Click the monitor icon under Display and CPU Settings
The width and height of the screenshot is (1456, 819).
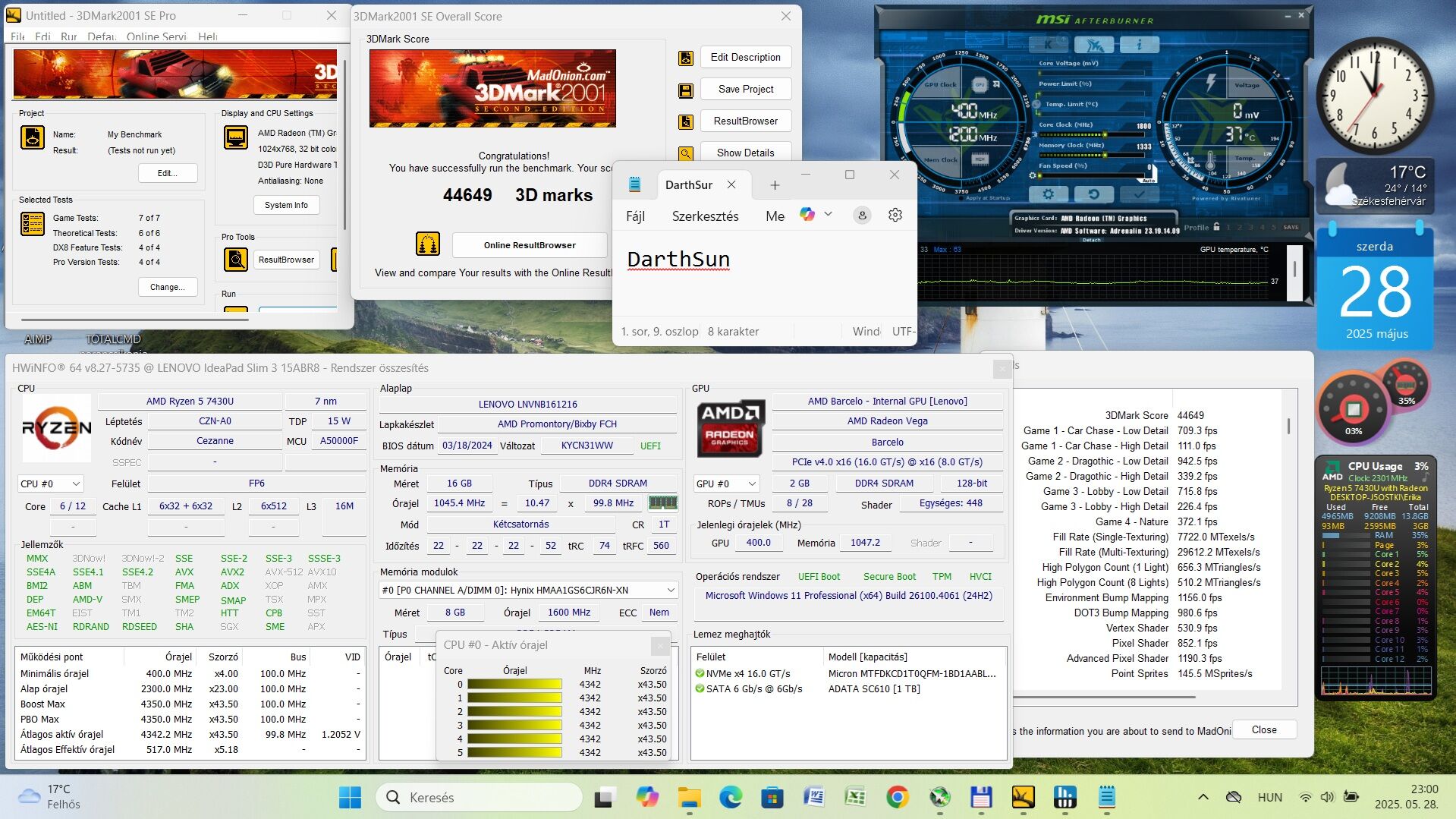point(236,137)
